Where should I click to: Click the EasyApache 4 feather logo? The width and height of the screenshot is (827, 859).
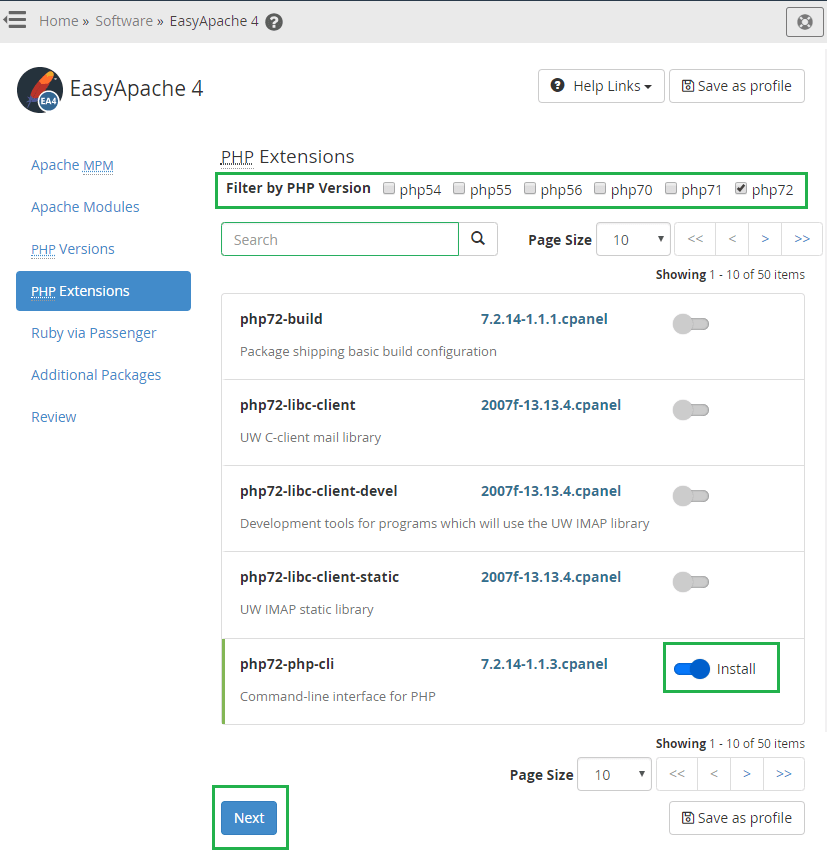point(40,90)
